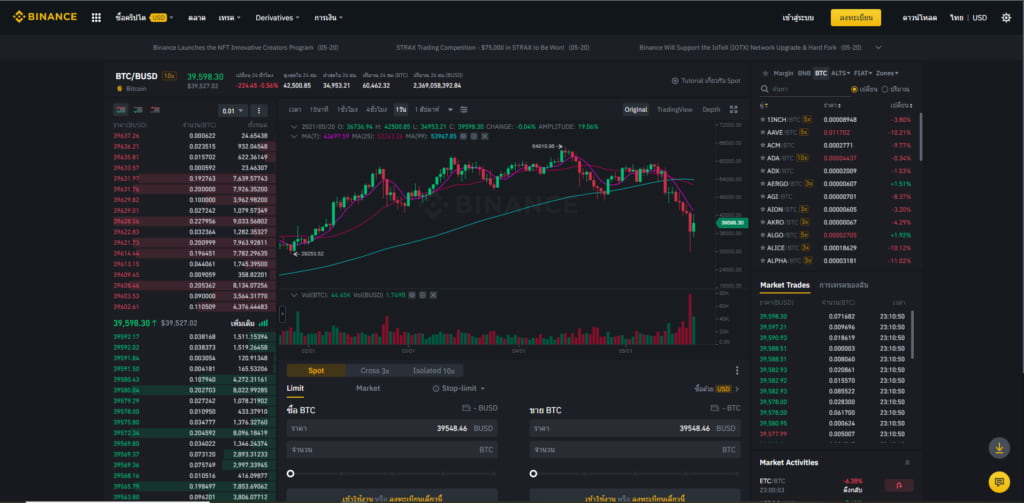Viewport: 1024px width, 503px height.
Task: Open MA indicator settings icon
Action: (474, 136)
